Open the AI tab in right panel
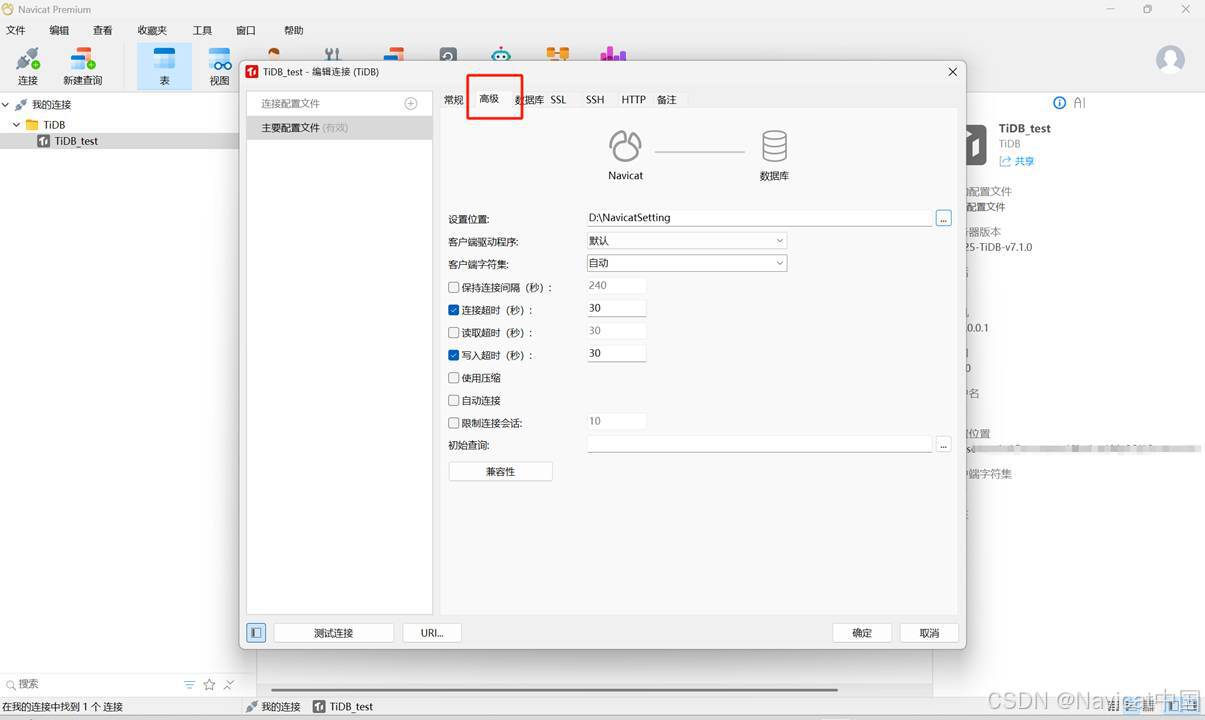 [1079, 103]
